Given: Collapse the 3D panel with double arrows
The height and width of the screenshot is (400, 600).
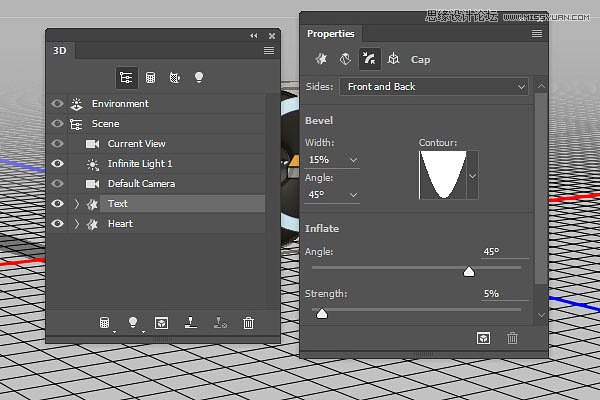Looking at the screenshot, I should click(x=254, y=36).
